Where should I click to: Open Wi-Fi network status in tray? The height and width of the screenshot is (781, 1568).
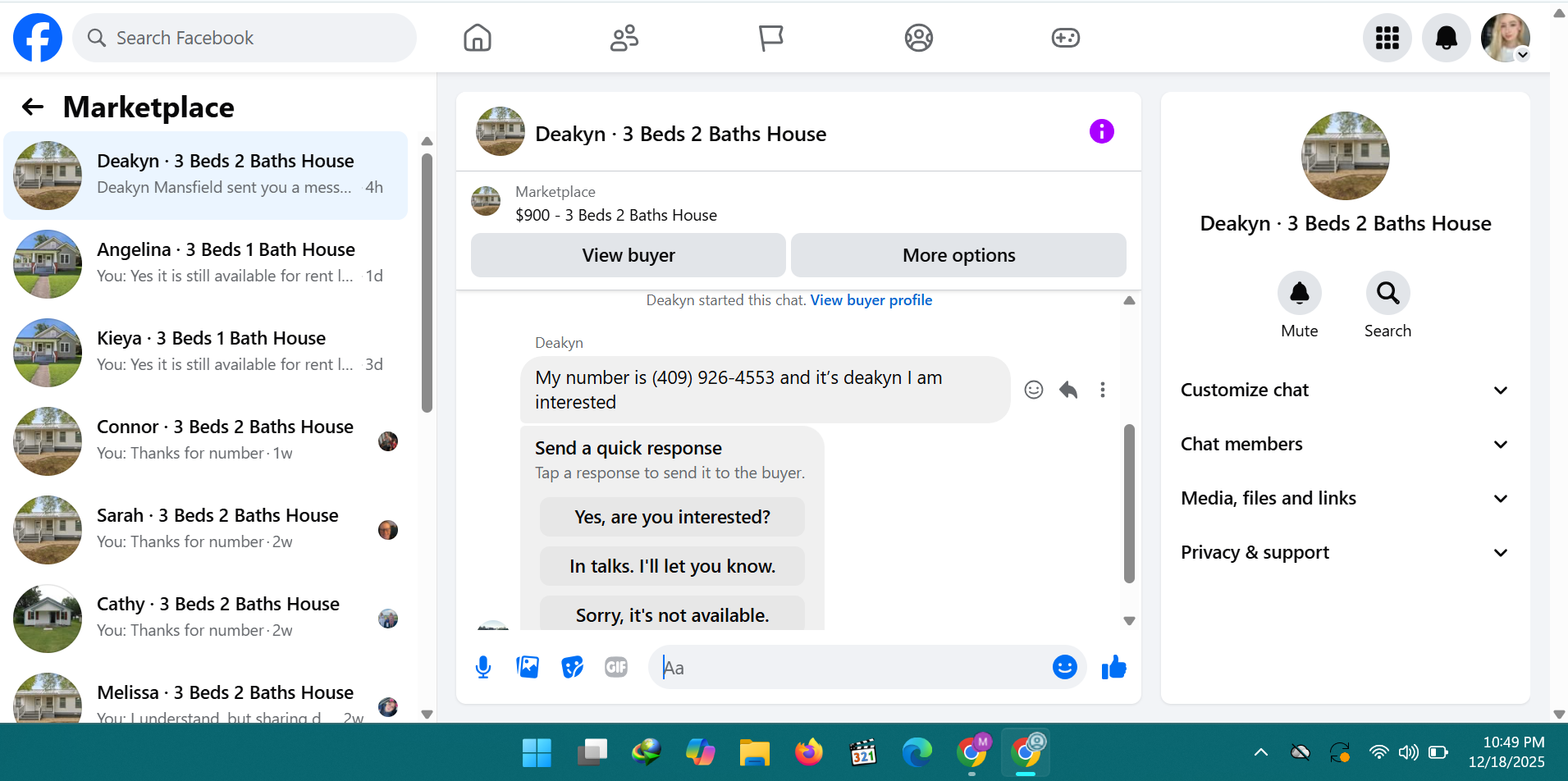point(1378,752)
